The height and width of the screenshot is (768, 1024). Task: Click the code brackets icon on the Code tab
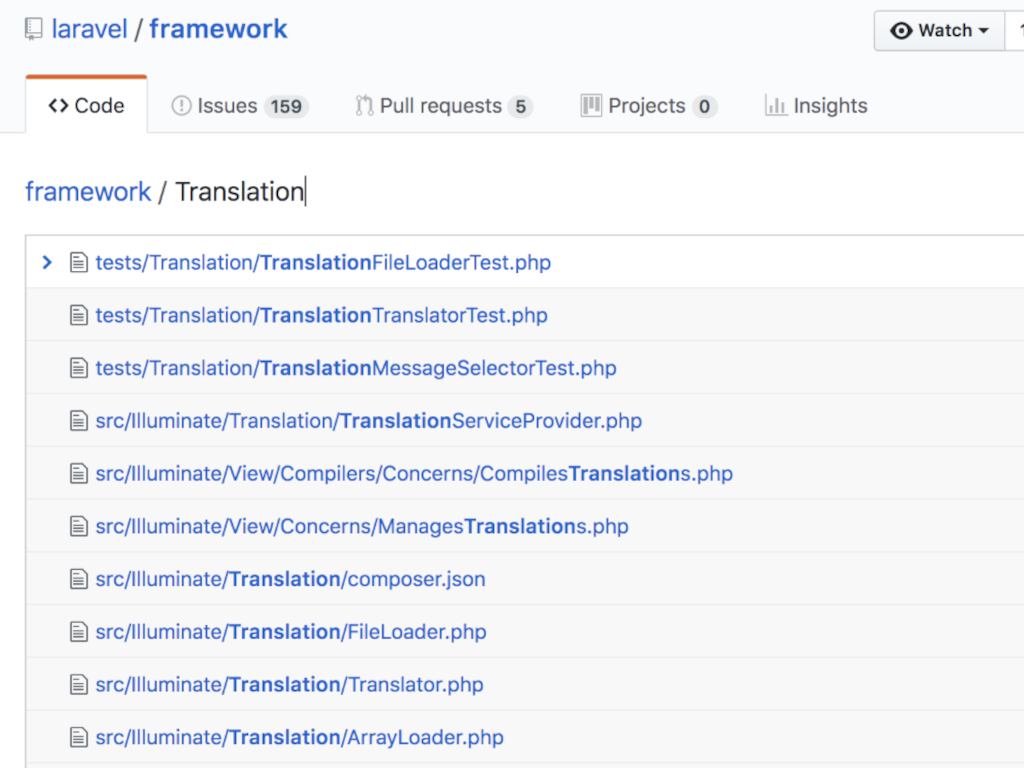pos(58,106)
